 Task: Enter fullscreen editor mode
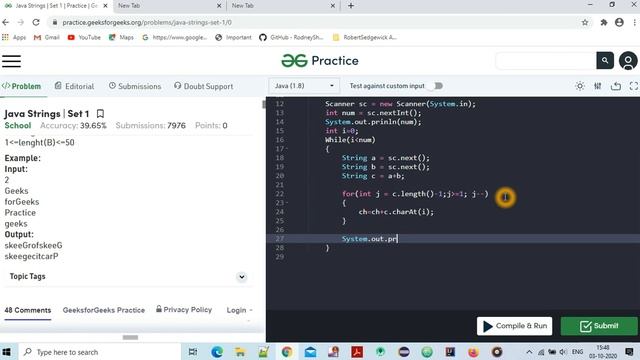633,86
